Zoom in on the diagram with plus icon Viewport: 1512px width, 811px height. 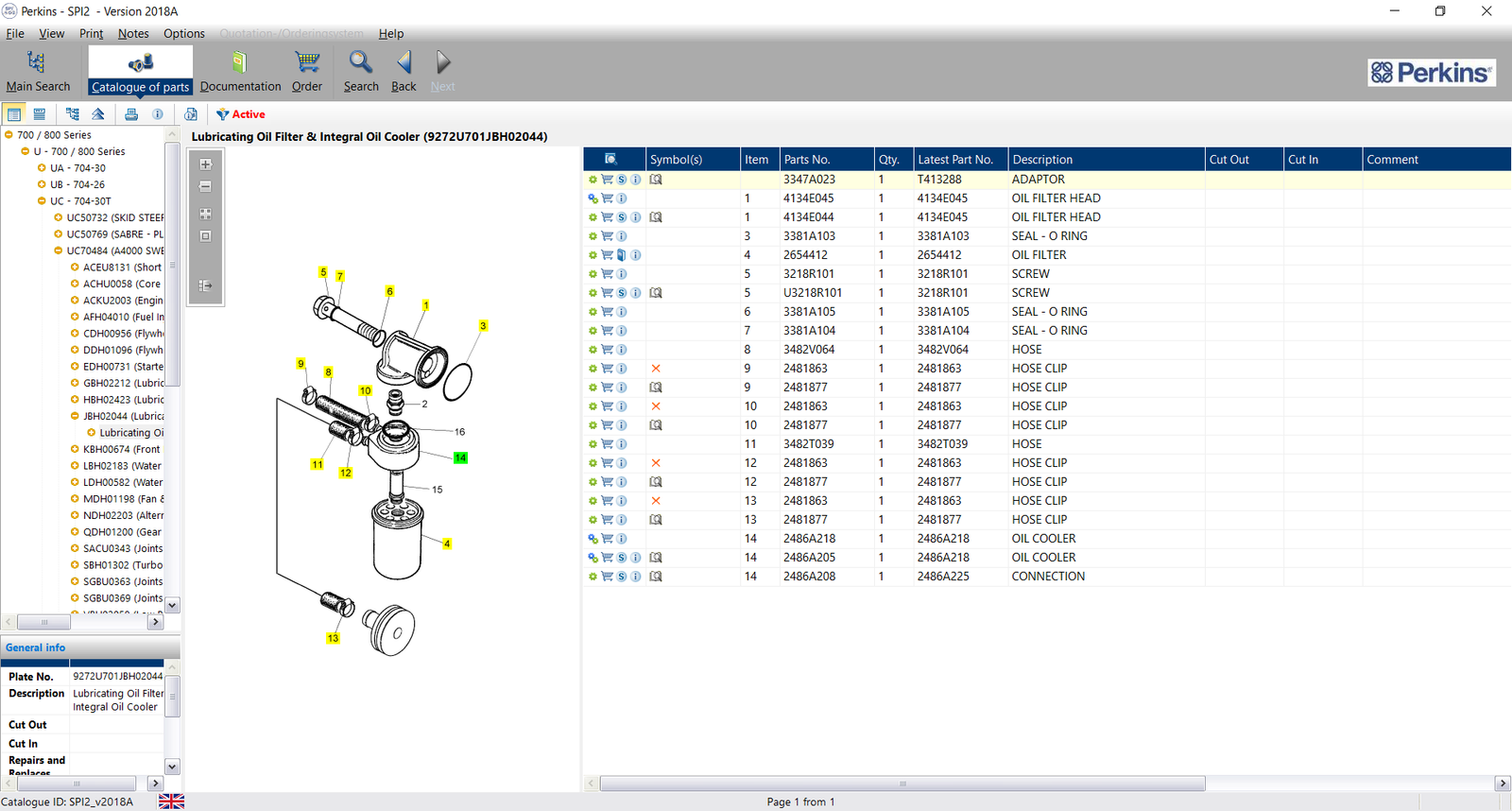[205, 164]
